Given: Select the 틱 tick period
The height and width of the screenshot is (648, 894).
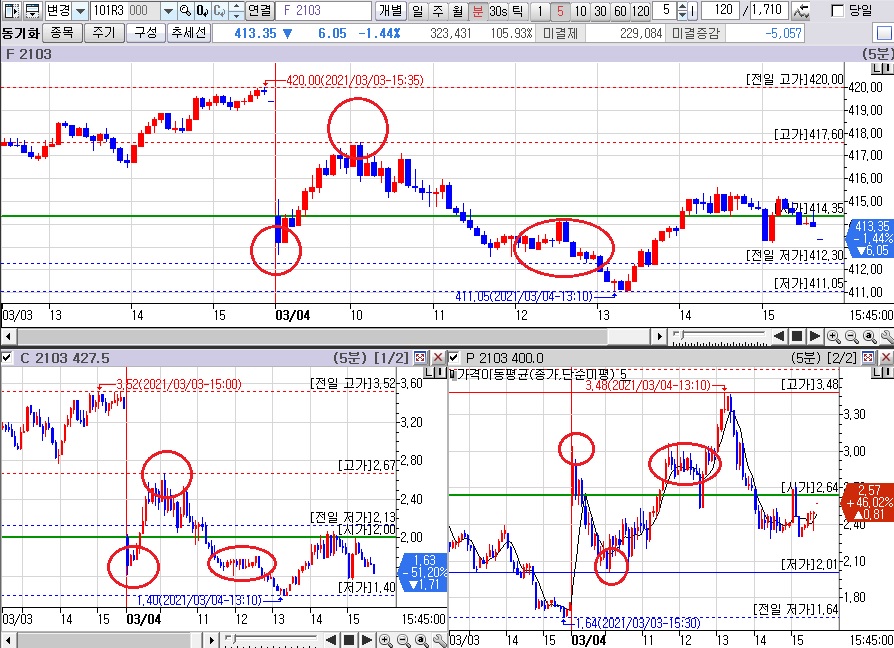Looking at the screenshot, I should click(x=517, y=10).
